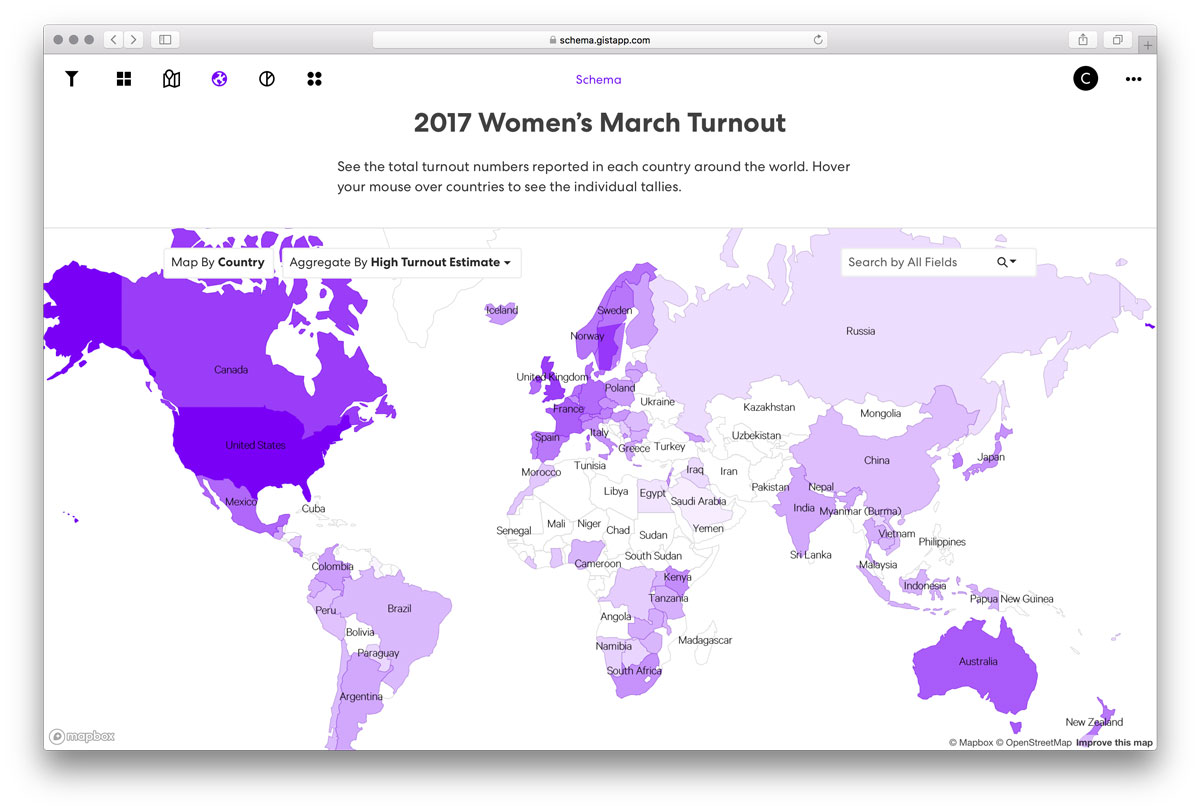This screenshot has width=1200, height=812.
Task: Open the © Mapbox attribution link
Action: point(970,743)
